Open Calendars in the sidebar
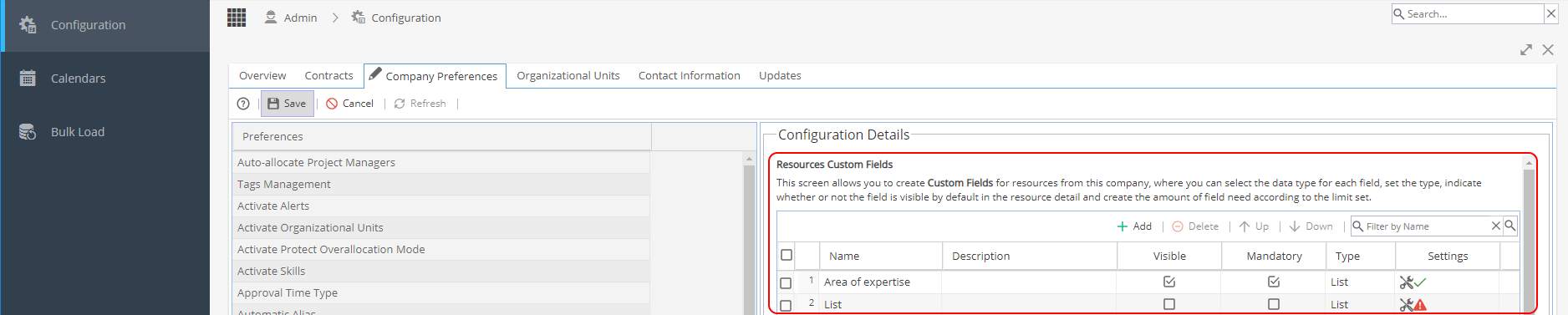 [x=105, y=79]
